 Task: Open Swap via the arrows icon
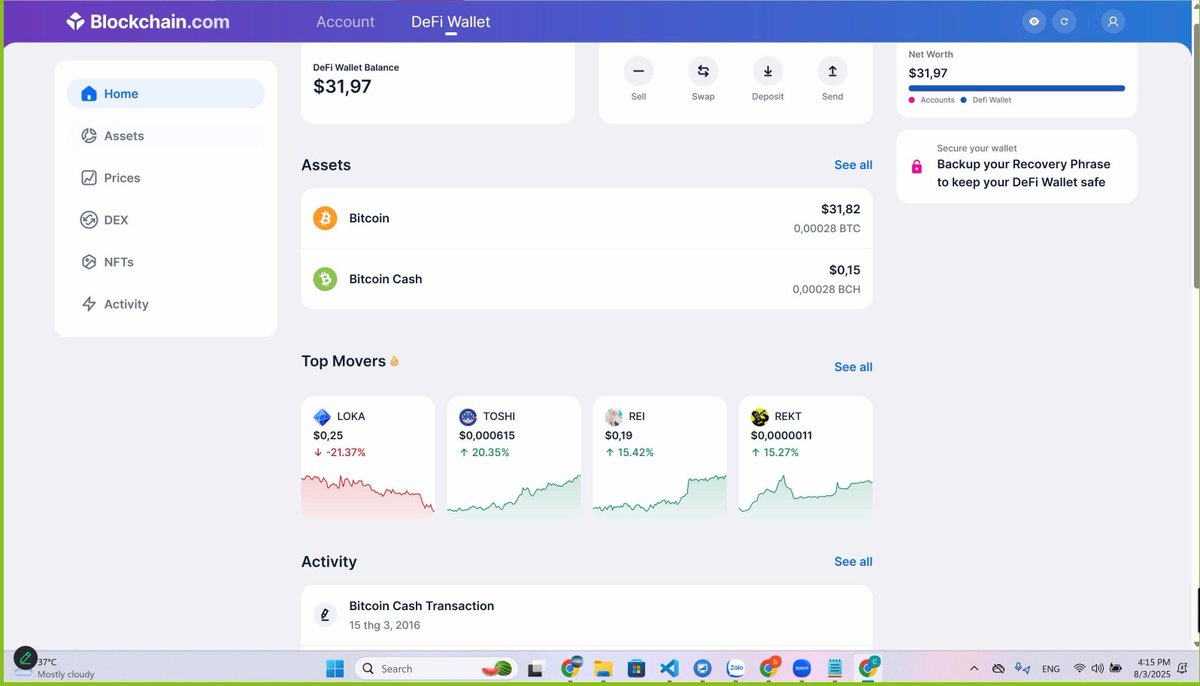703,71
